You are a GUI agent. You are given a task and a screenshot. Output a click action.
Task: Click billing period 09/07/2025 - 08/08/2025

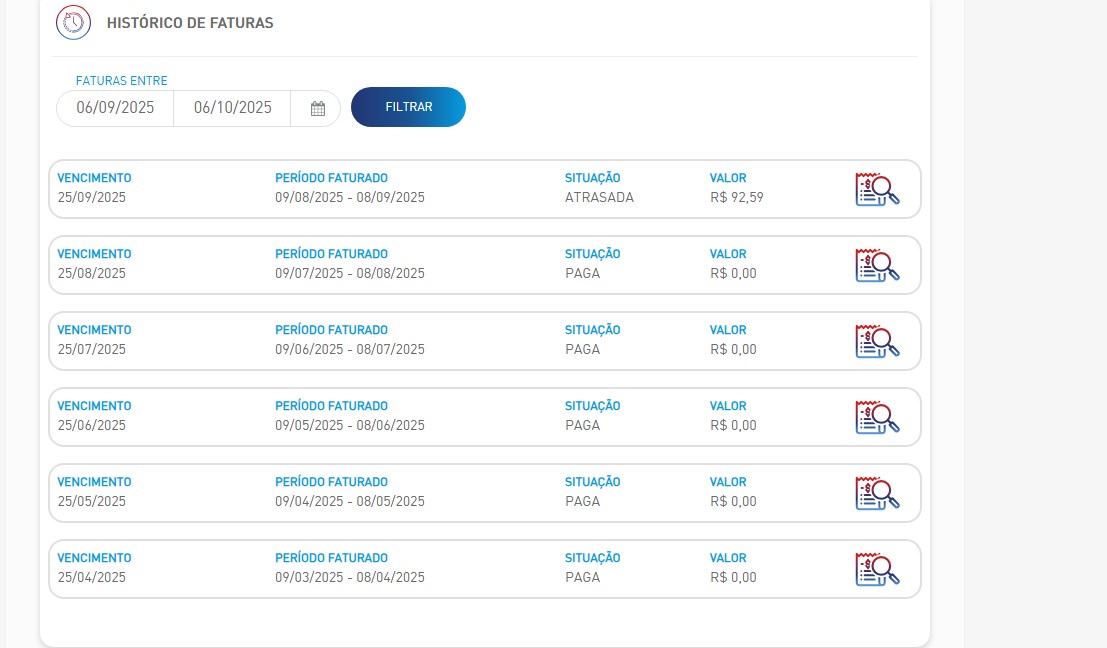[x=350, y=274]
